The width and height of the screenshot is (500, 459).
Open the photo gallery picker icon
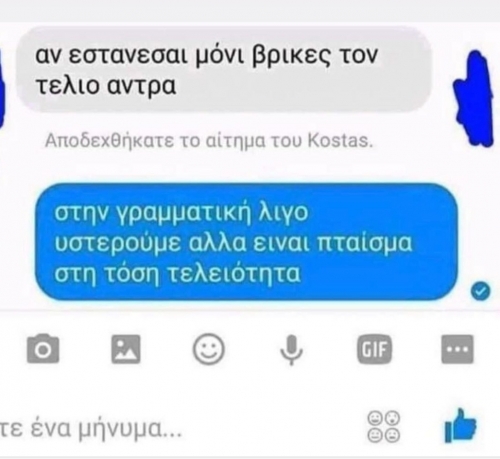126,349
